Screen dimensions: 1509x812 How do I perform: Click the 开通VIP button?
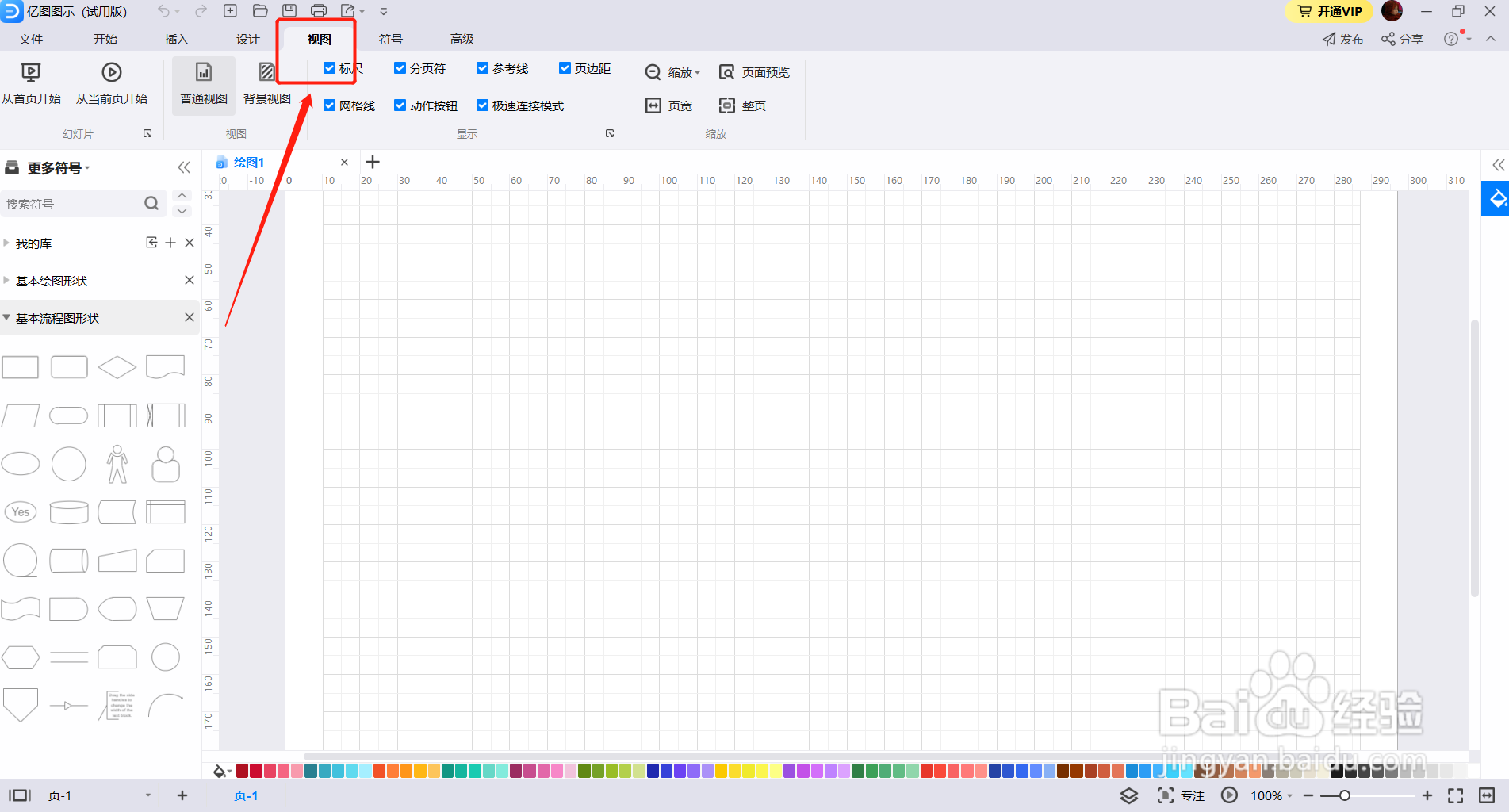(x=1330, y=11)
